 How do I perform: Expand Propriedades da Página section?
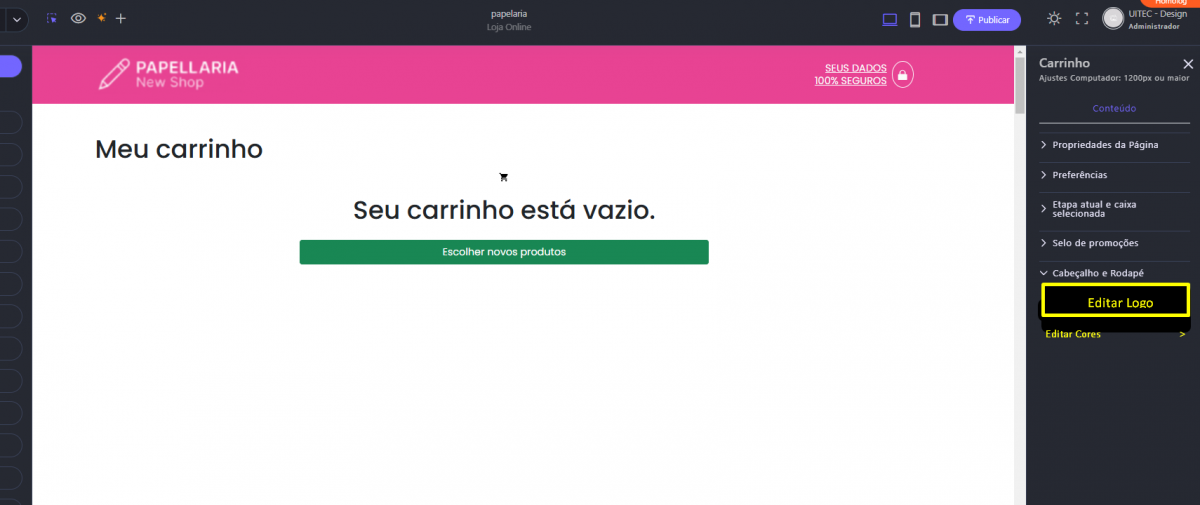pos(1105,145)
